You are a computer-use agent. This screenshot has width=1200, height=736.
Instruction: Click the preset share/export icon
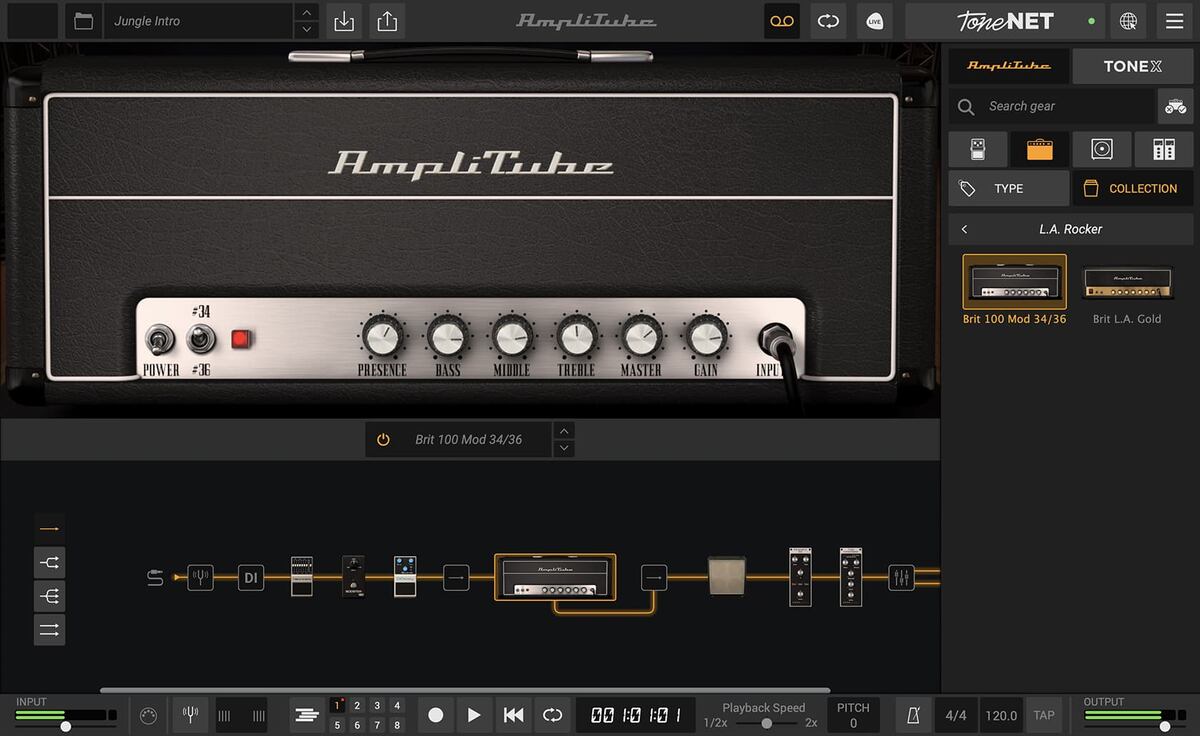coord(383,20)
